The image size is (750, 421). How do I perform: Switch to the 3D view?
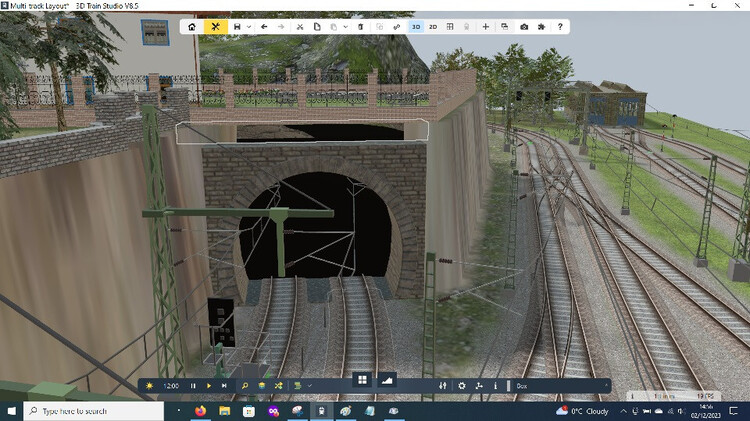(x=416, y=27)
